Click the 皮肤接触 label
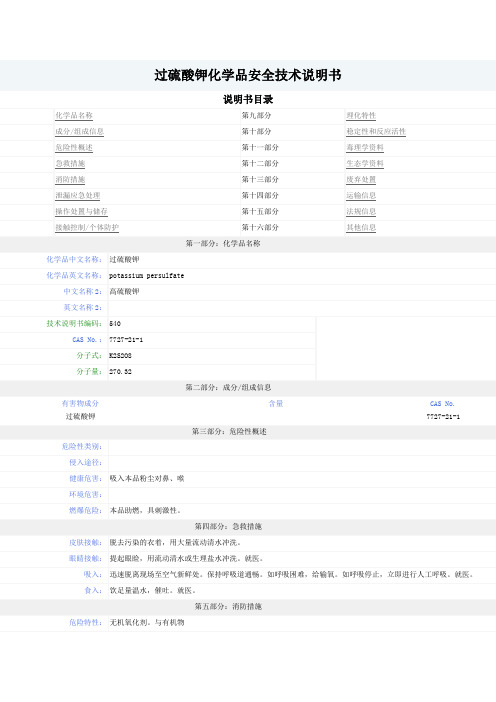This screenshot has width=496, height=702. 86,543
